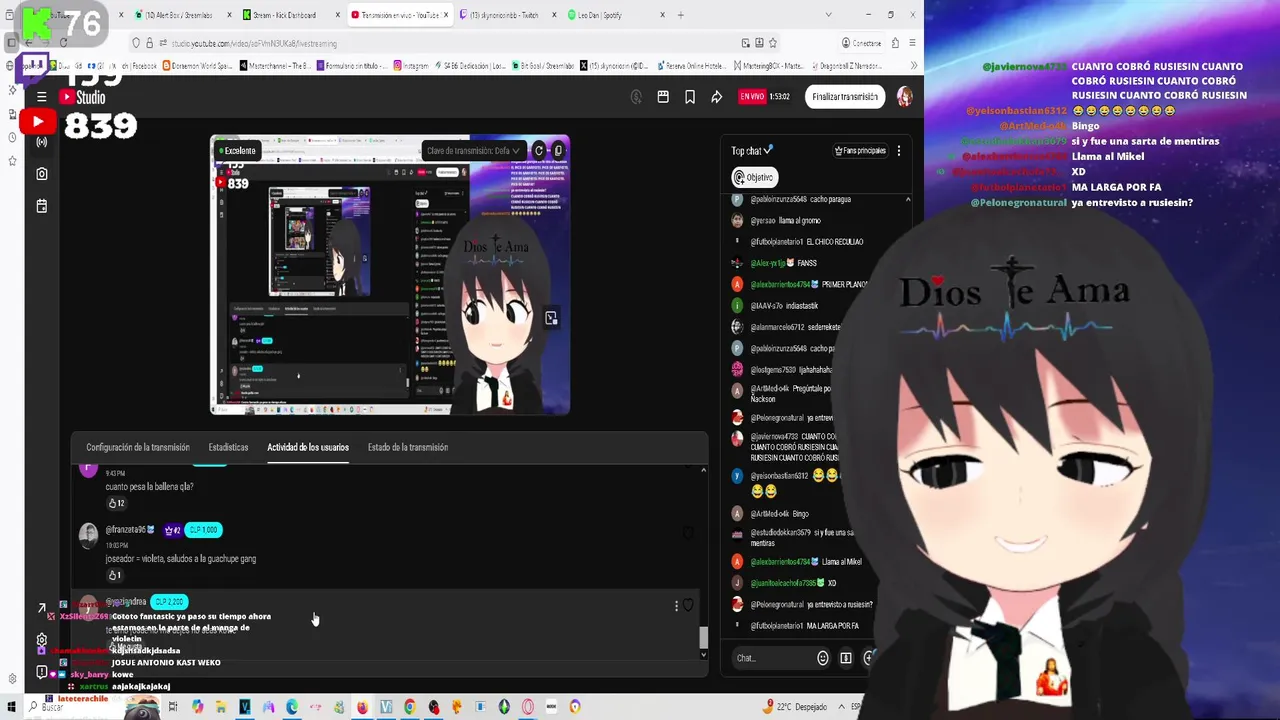The image size is (1280, 720).
Task: Click the stream preview thumbnail
Action: (x=390, y=275)
